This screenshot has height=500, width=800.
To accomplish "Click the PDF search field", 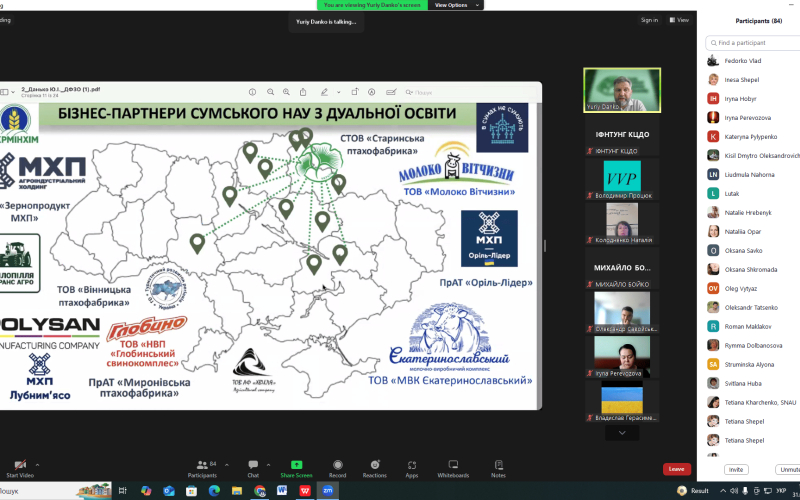I will 469,92.
